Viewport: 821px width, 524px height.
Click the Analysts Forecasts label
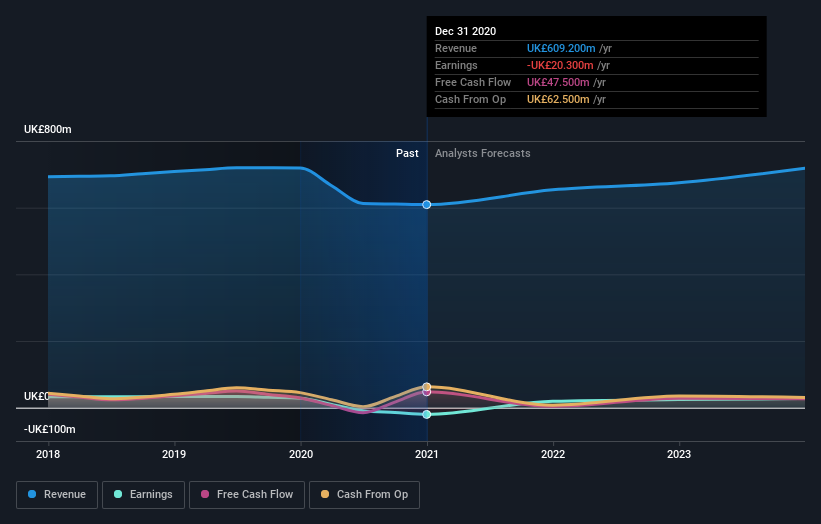point(483,153)
